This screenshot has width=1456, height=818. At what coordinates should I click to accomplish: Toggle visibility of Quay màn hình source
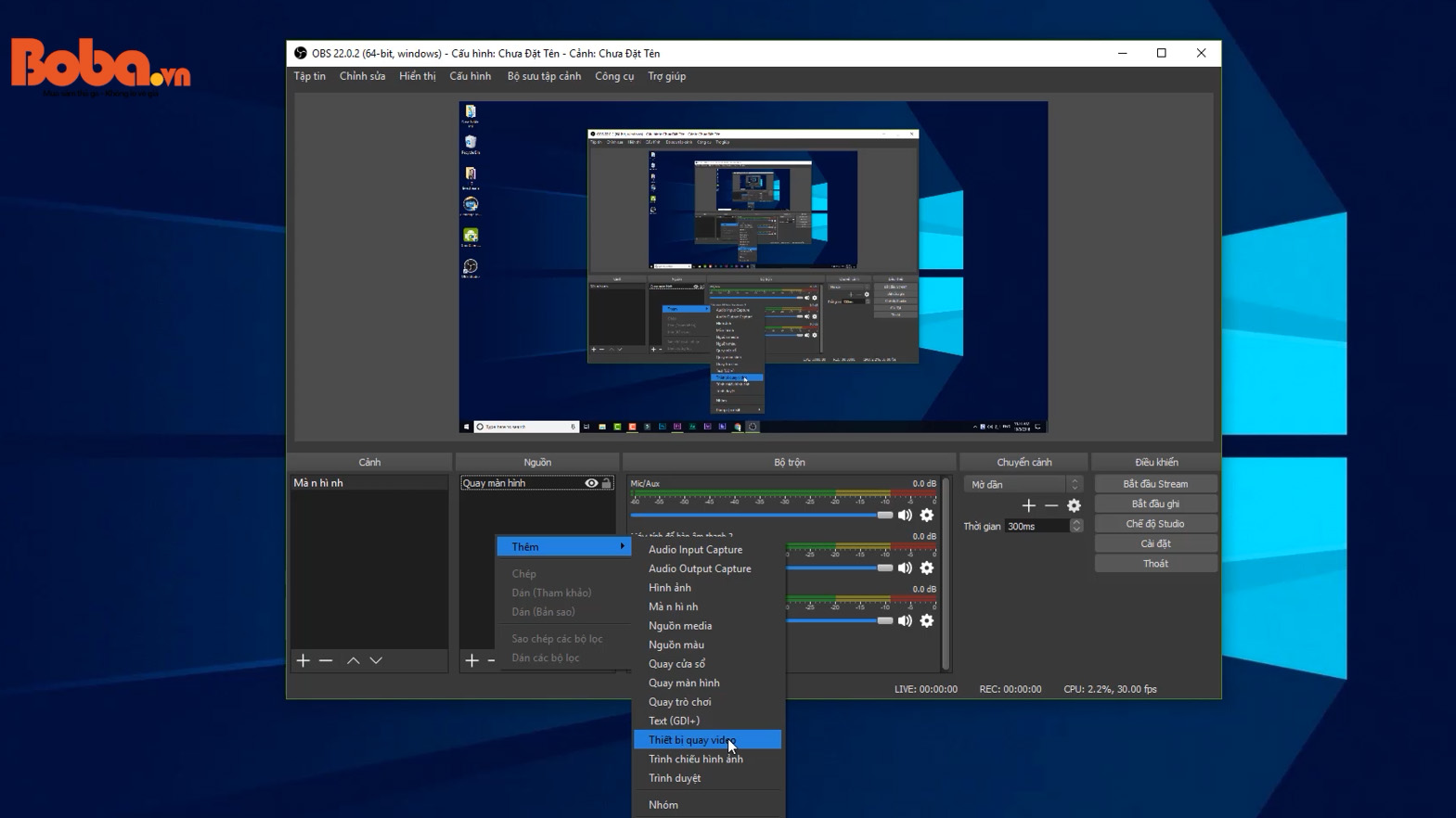click(591, 483)
